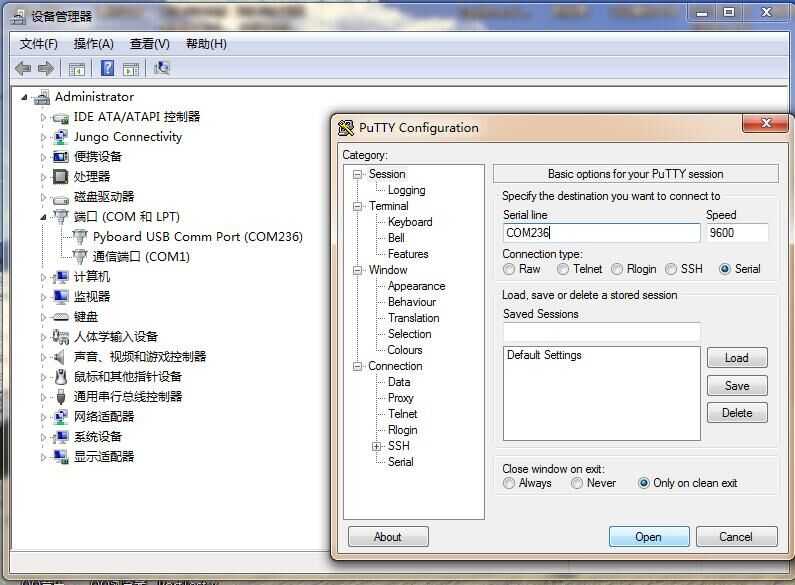Click the IDE ATA/ATAPI 控制器 device icon
The width and height of the screenshot is (795, 585).
click(61, 118)
